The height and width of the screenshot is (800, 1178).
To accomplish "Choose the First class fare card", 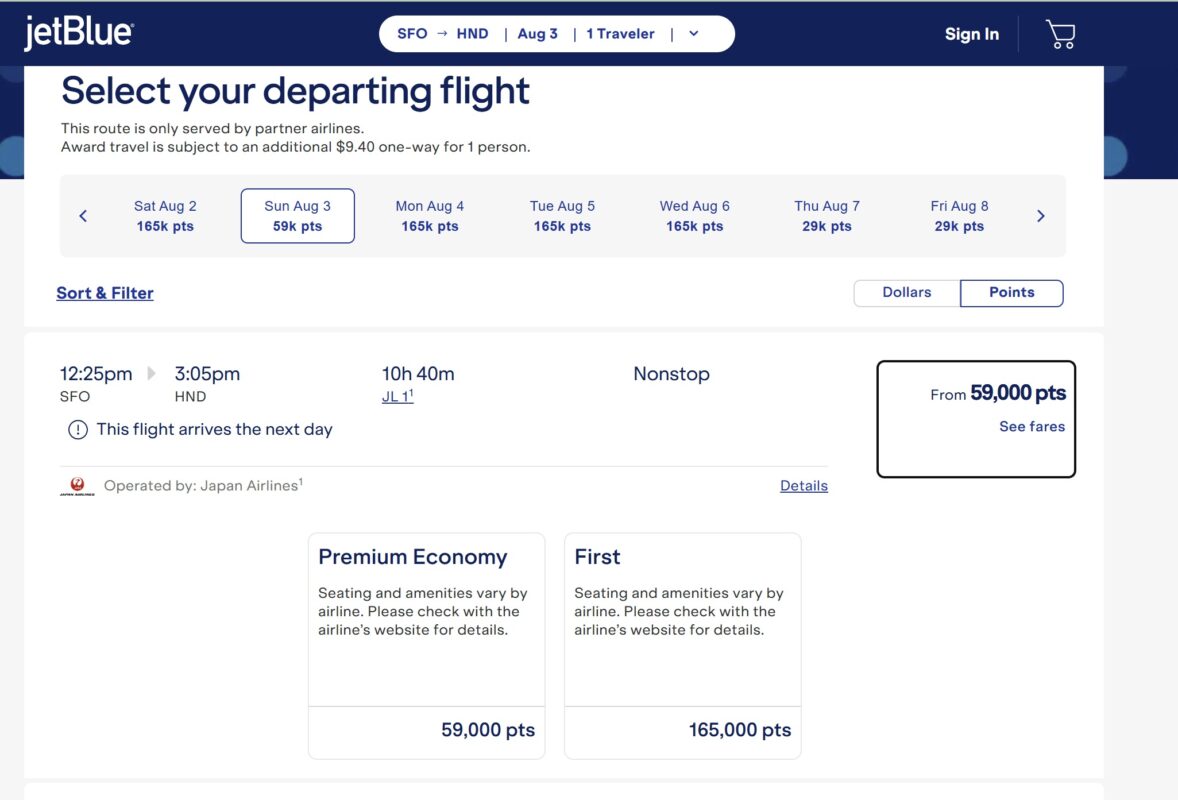I will 682,644.
